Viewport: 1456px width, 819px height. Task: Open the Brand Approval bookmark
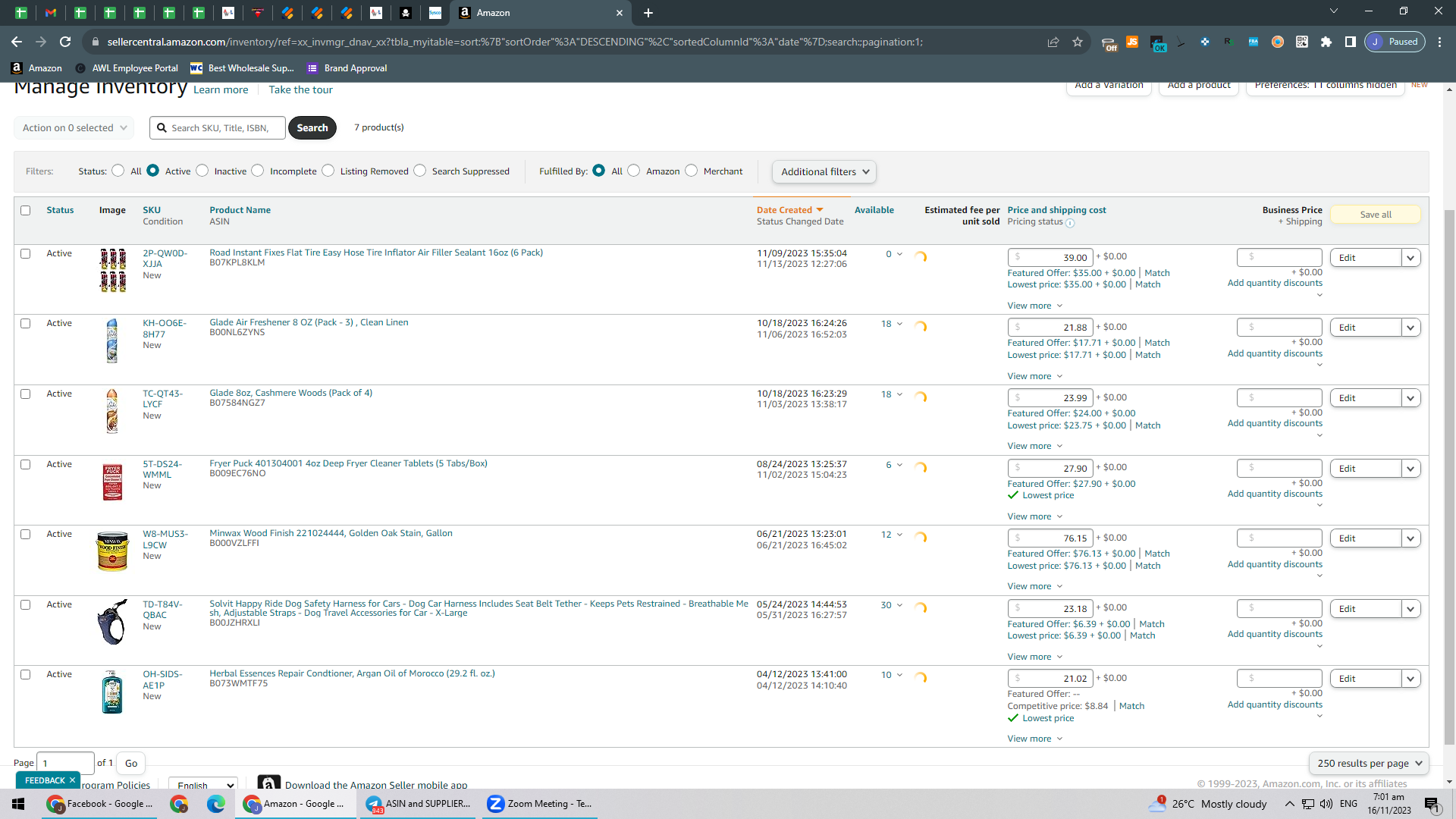click(347, 68)
